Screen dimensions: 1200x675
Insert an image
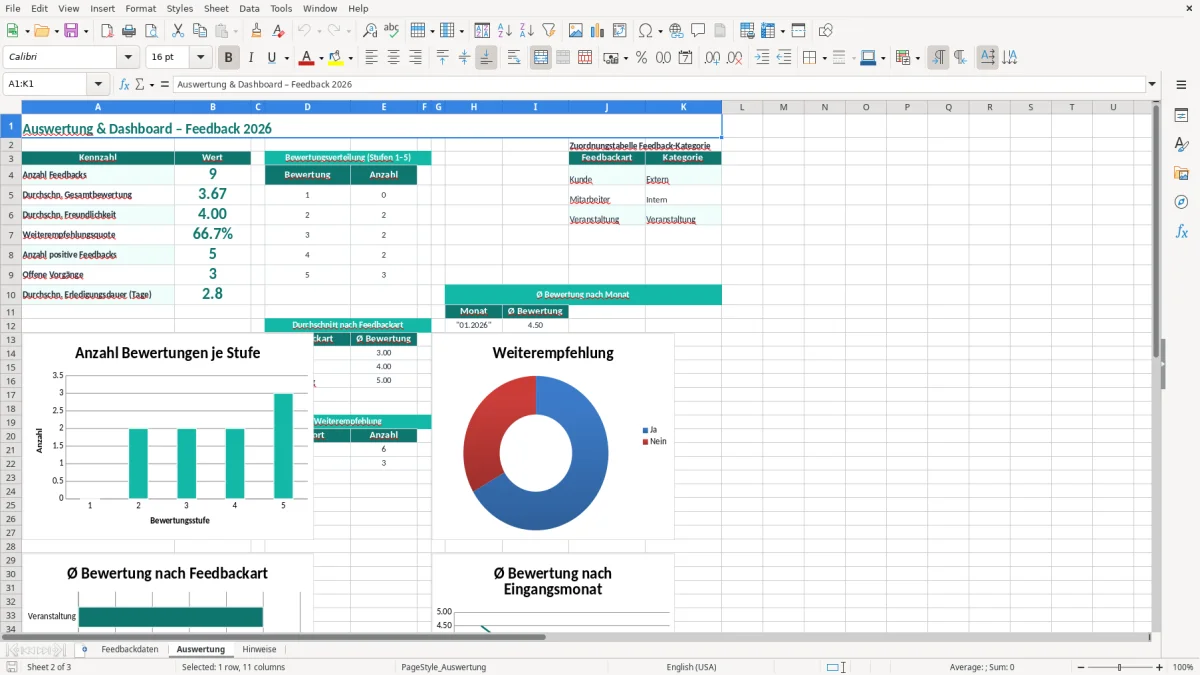pos(576,31)
